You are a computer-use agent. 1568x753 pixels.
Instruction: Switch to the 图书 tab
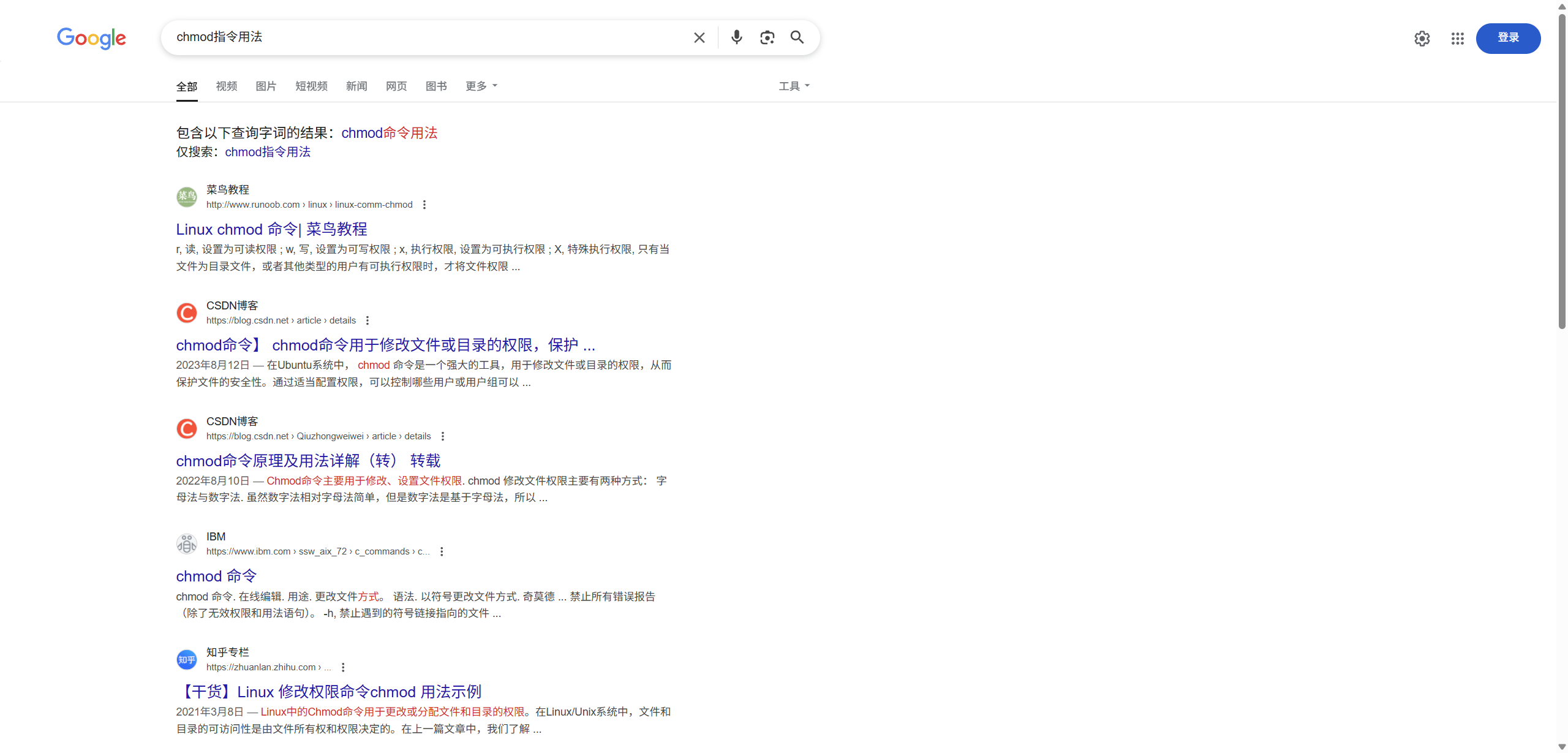(436, 86)
